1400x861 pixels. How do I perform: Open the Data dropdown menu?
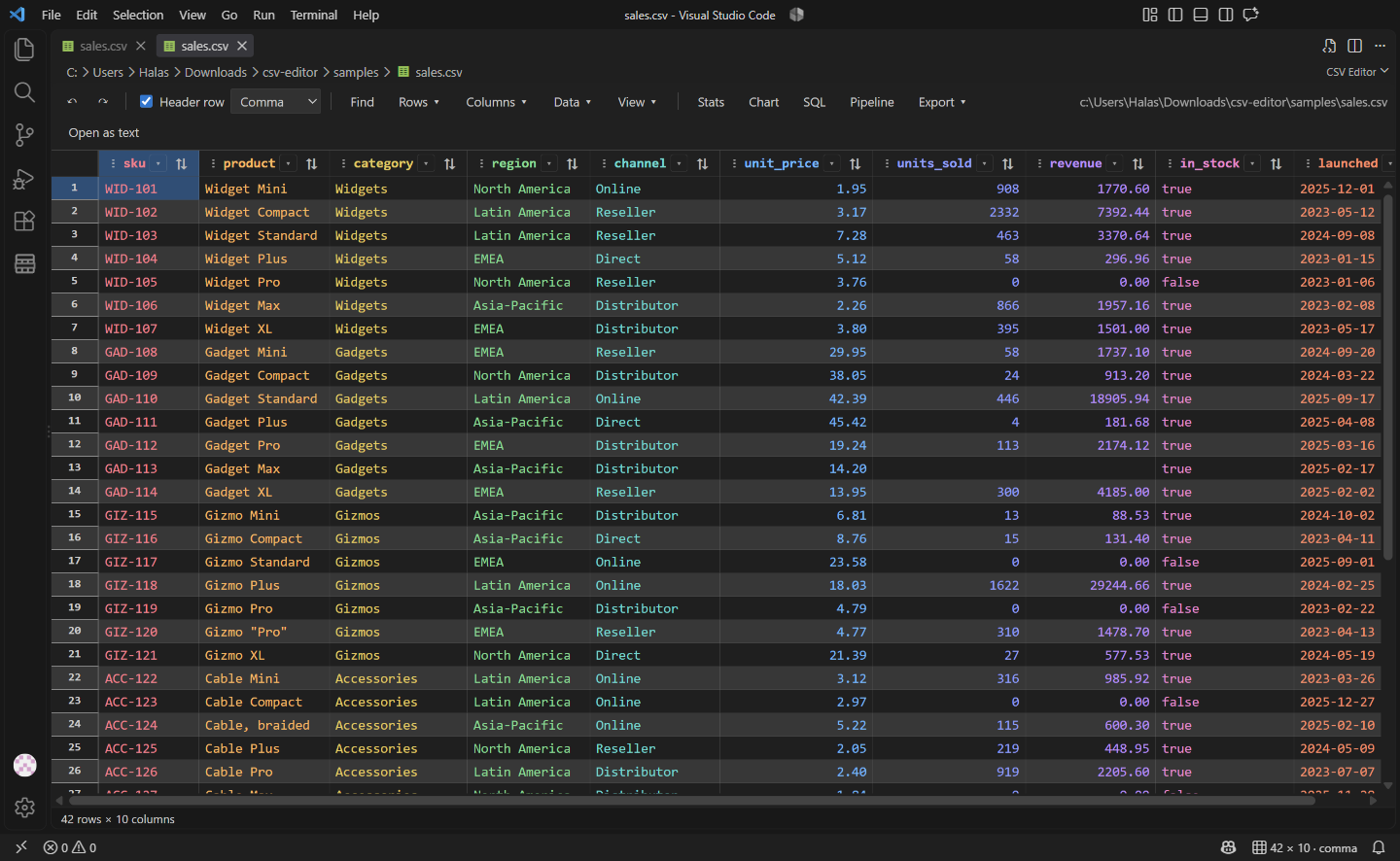[573, 102]
